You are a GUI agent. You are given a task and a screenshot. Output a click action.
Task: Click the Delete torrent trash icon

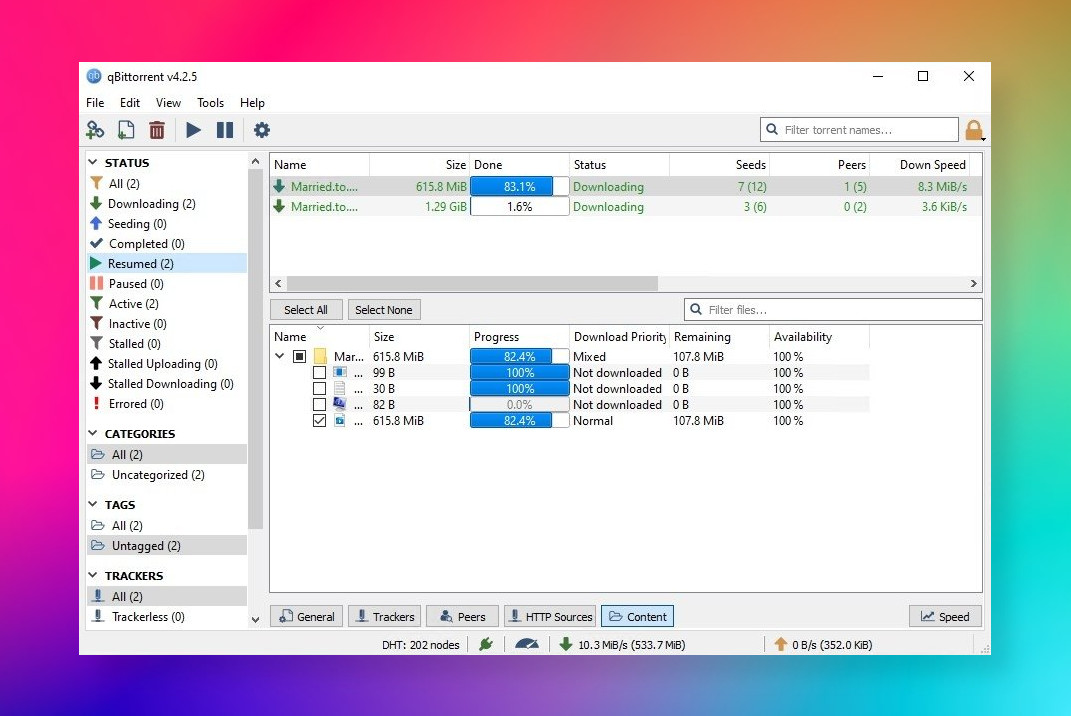157,130
